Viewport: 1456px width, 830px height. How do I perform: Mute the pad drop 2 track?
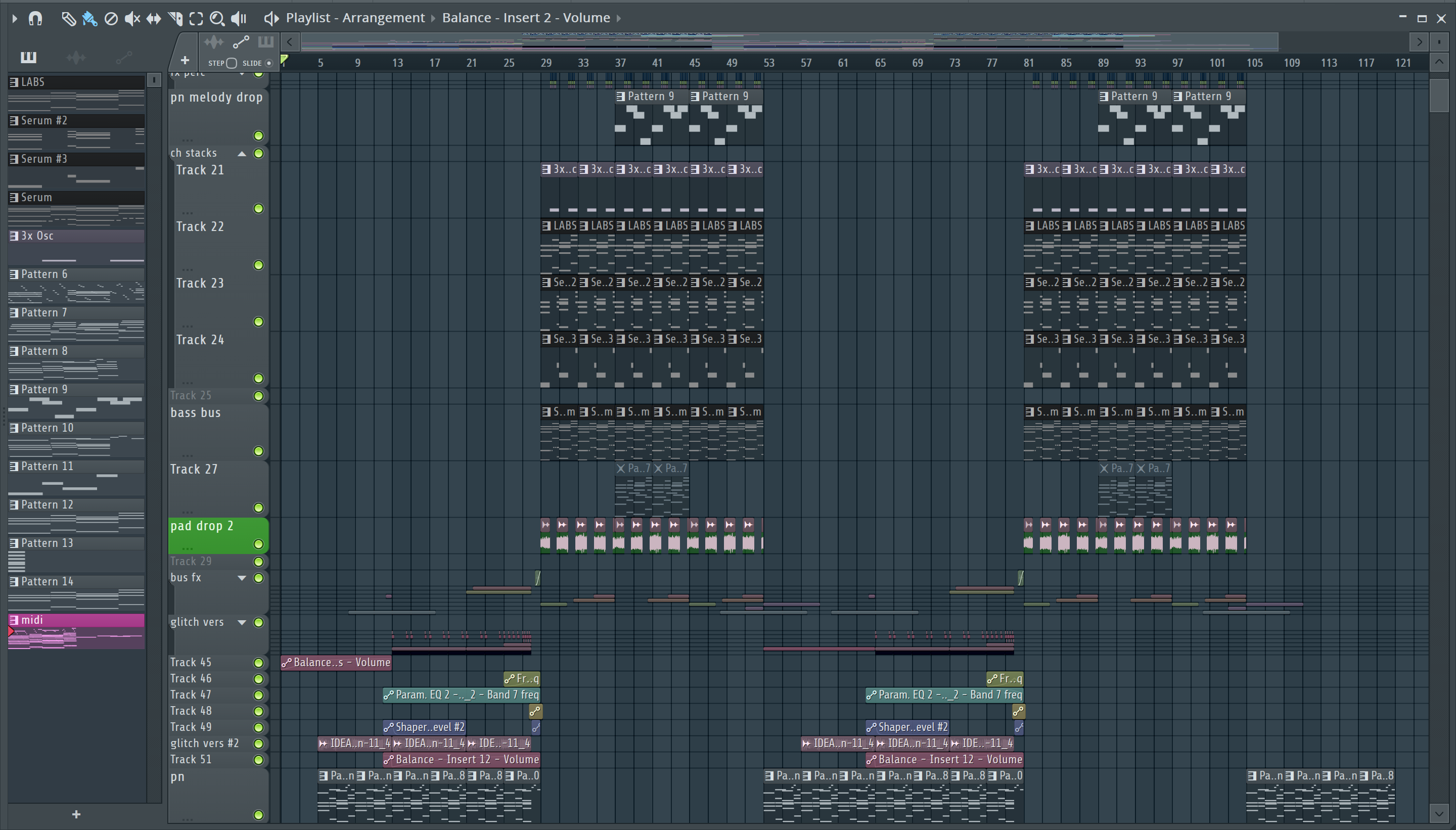click(258, 544)
